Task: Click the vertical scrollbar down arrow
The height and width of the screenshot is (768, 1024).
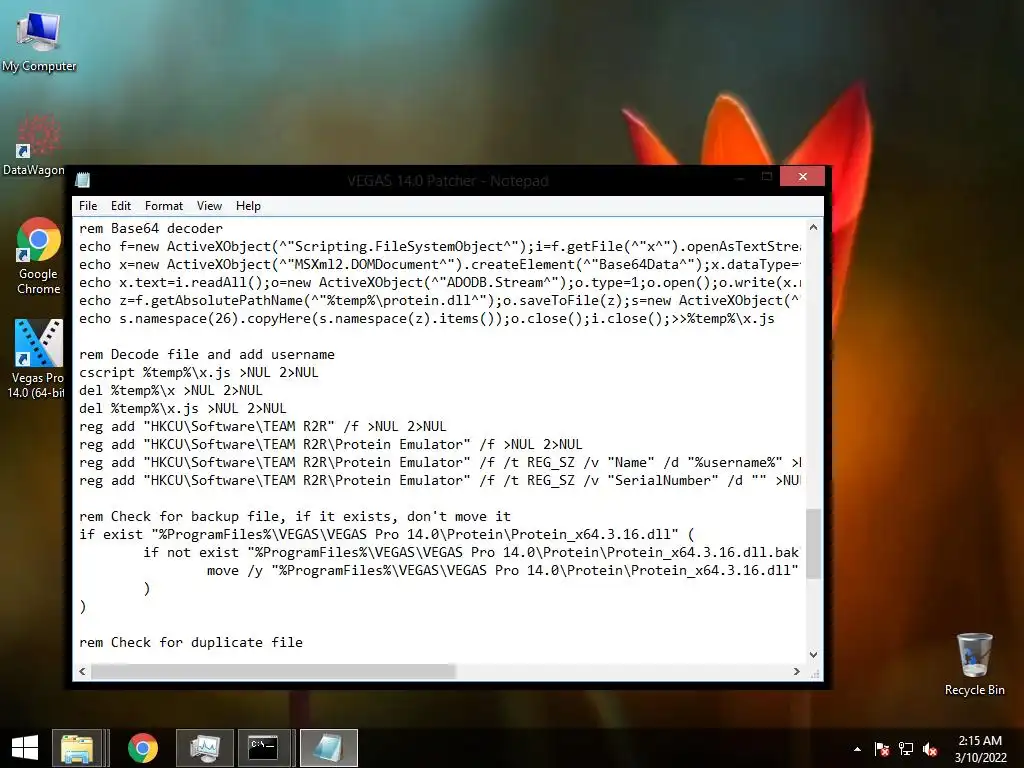Action: tap(814, 654)
